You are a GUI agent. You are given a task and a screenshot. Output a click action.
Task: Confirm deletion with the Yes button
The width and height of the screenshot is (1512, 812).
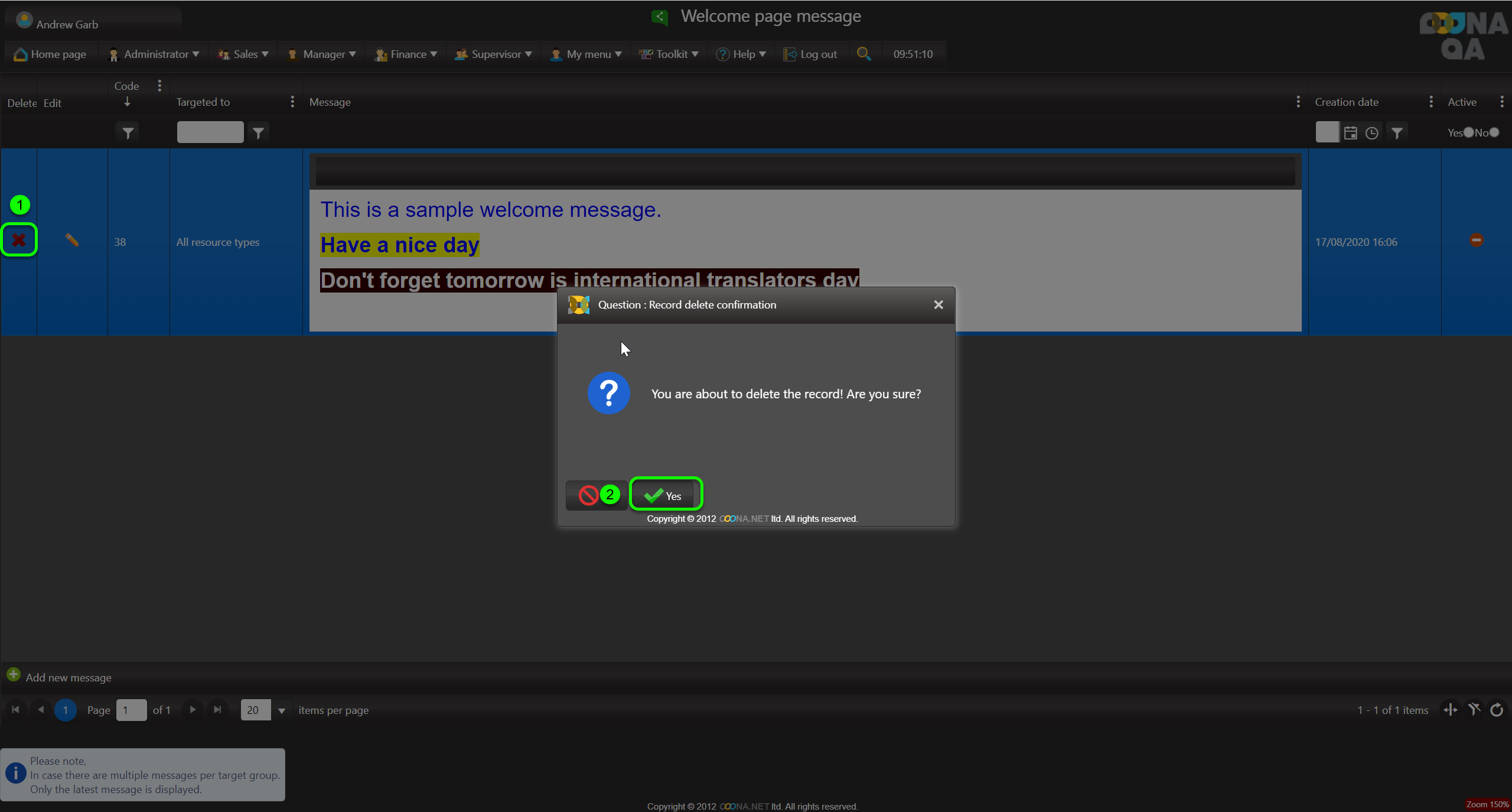pyautogui.click(x=665, y=495)
